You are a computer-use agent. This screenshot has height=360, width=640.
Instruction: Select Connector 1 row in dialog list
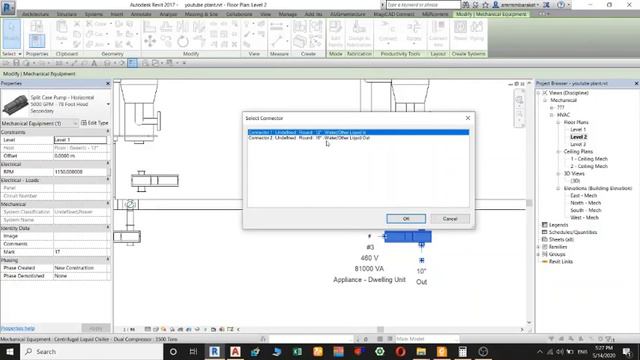pyautogui.click(x=358, y=132)
